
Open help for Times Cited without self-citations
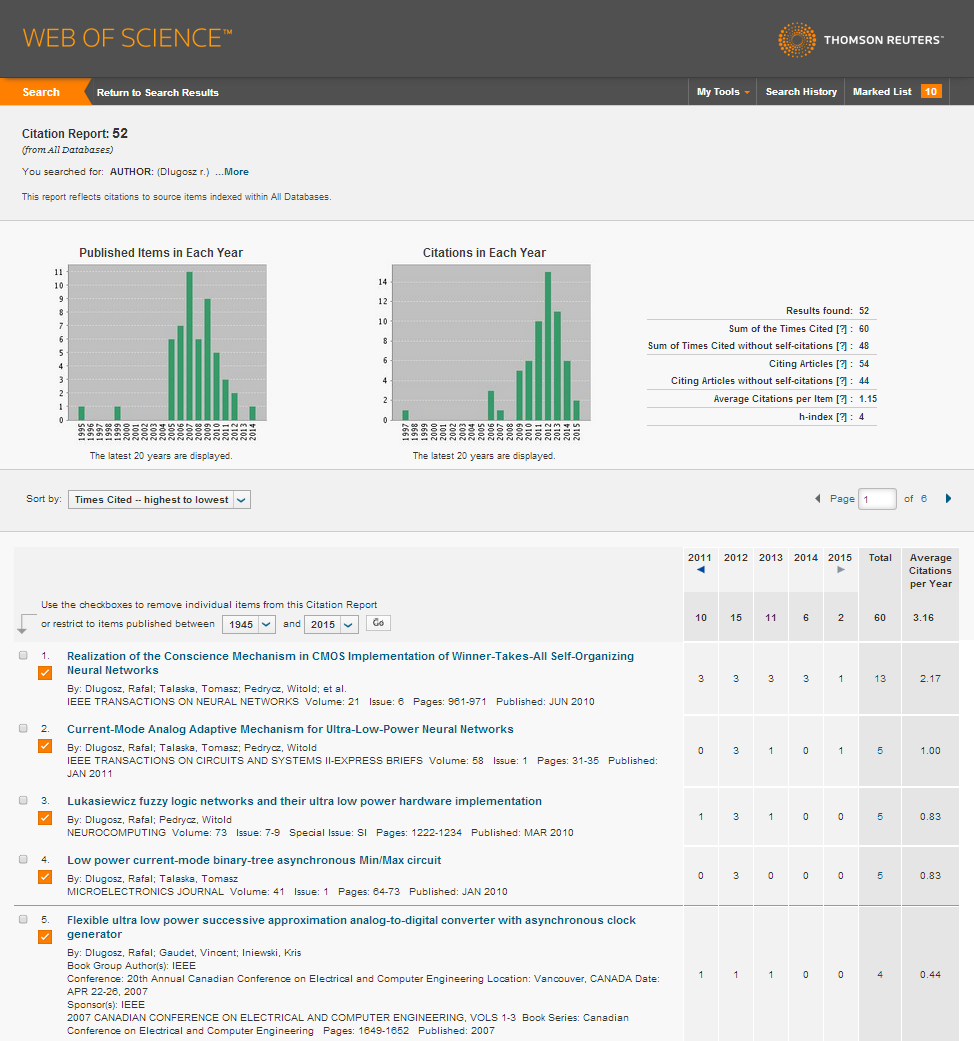[841, 346]
